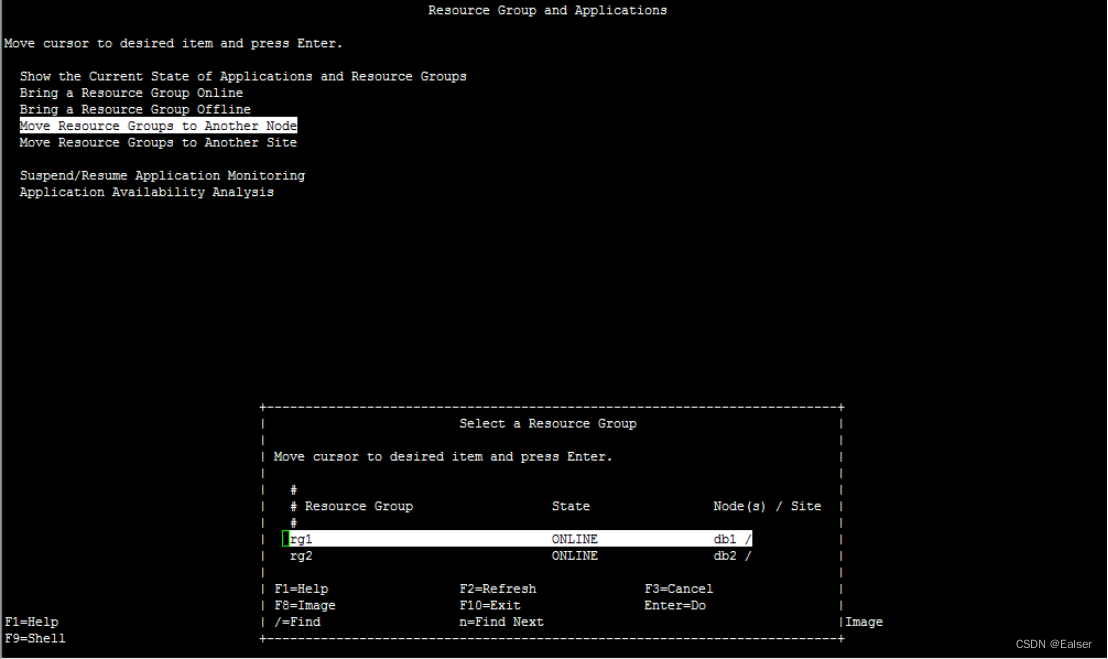Click the Image label right of the dialog
Screen dimensions: 1108x659
pos(864,622)
